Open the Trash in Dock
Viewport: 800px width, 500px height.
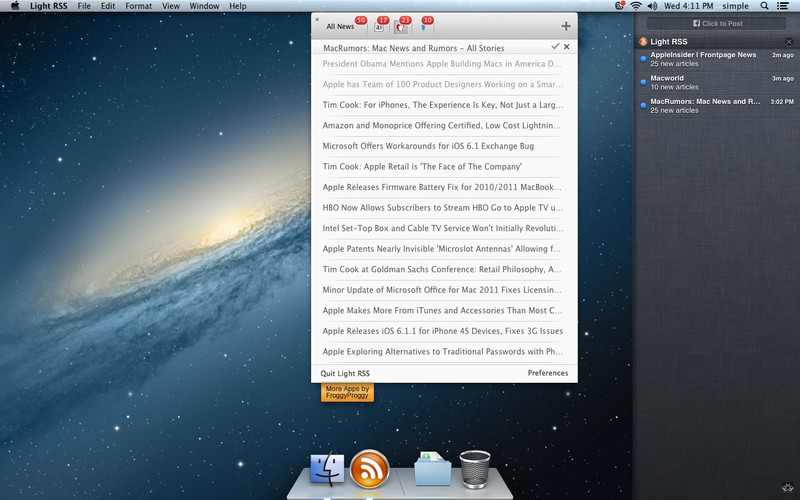click(x=475, y=469)
